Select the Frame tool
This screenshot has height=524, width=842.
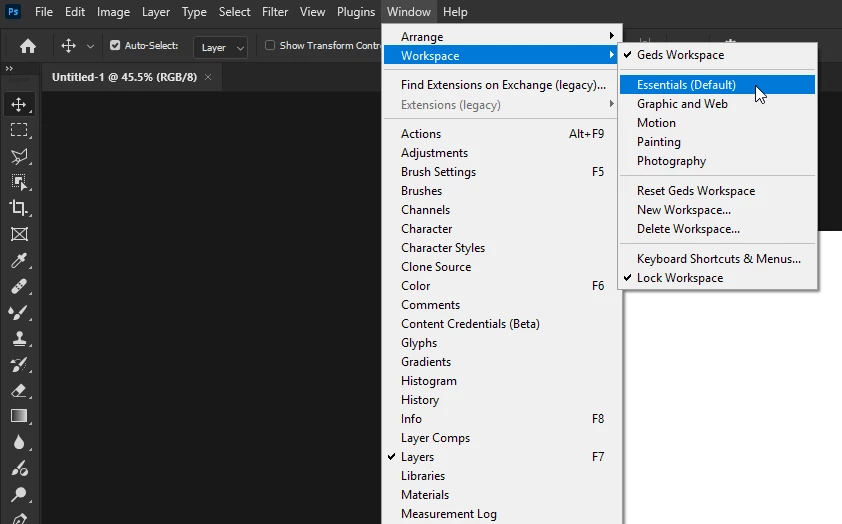[x=19, y=234]
